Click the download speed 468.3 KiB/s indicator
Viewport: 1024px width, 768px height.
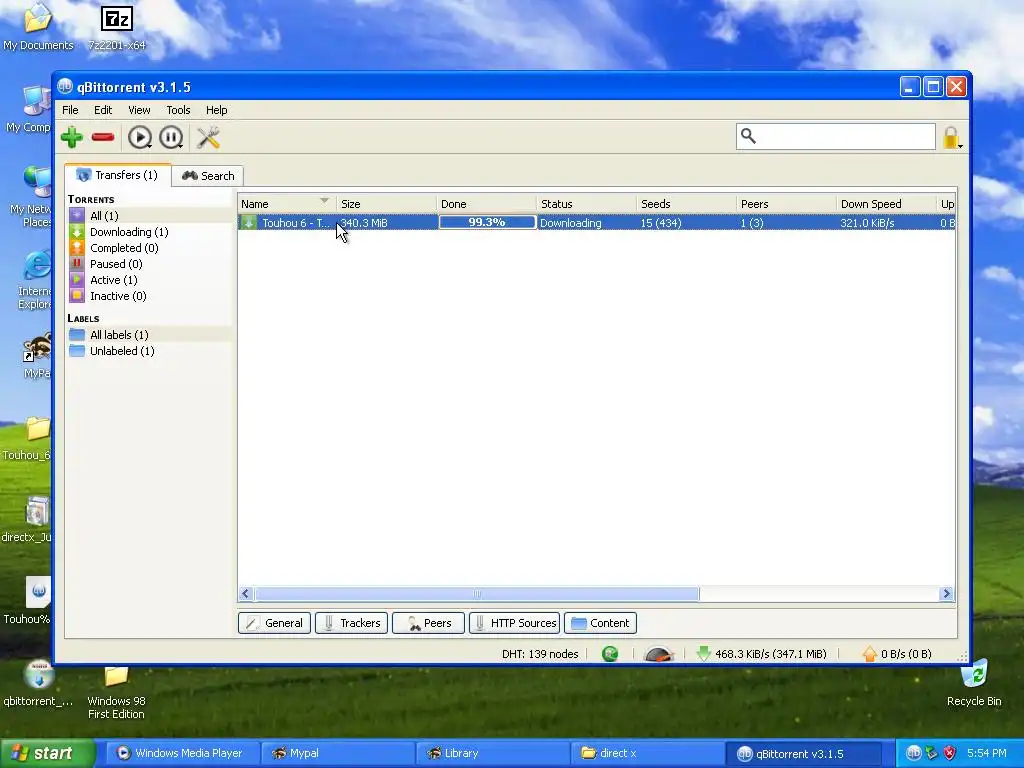click(x=761, y=654)
